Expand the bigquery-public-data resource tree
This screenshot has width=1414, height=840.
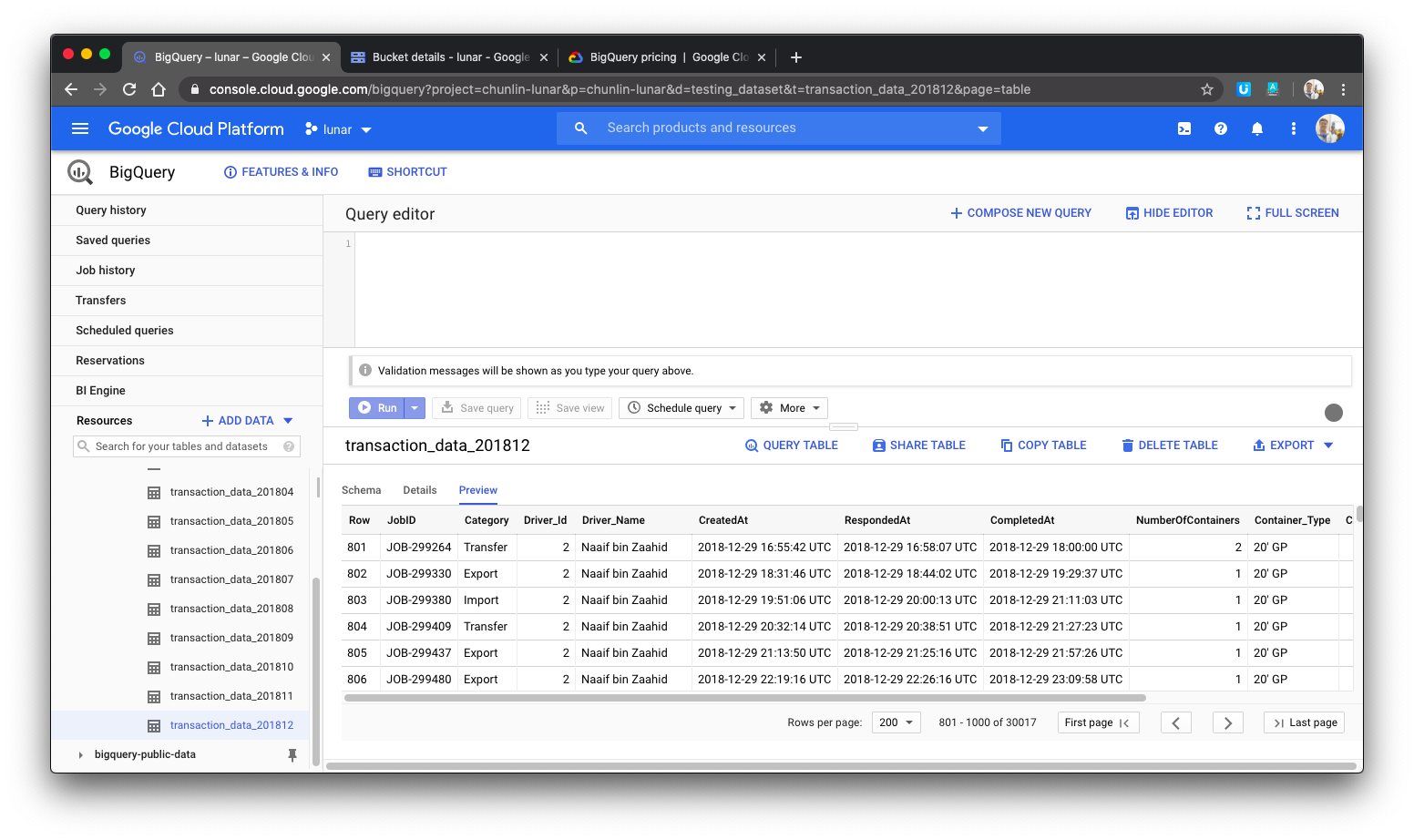coord(80,754)
